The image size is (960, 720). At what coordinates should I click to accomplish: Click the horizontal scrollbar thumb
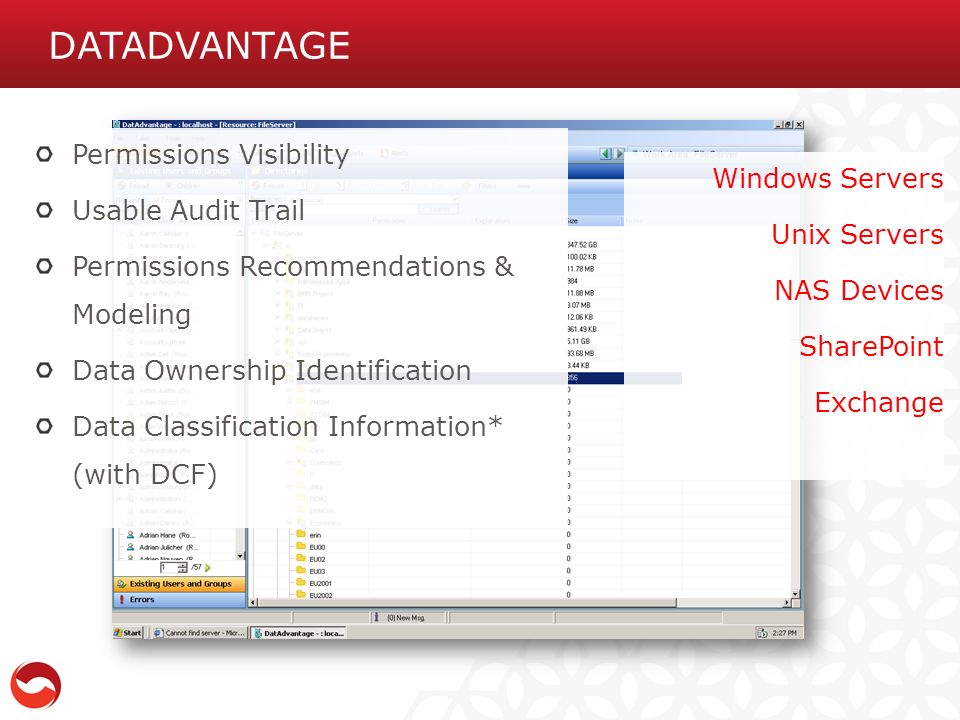tap(467, 603)
